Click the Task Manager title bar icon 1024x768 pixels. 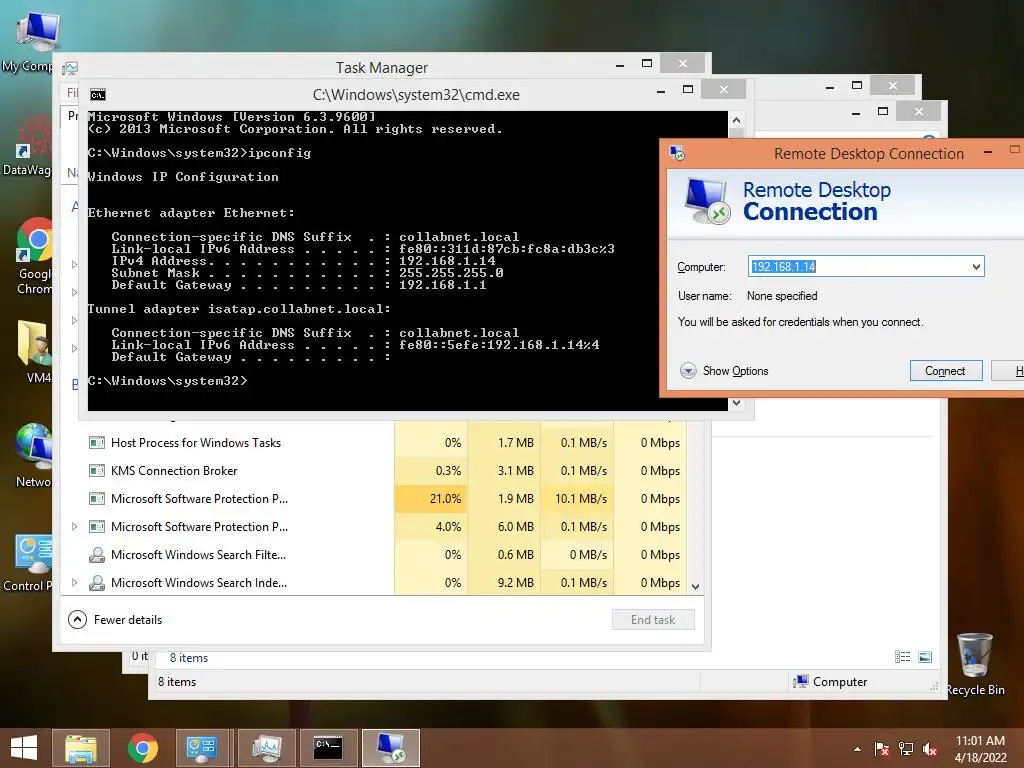(71, 68)
